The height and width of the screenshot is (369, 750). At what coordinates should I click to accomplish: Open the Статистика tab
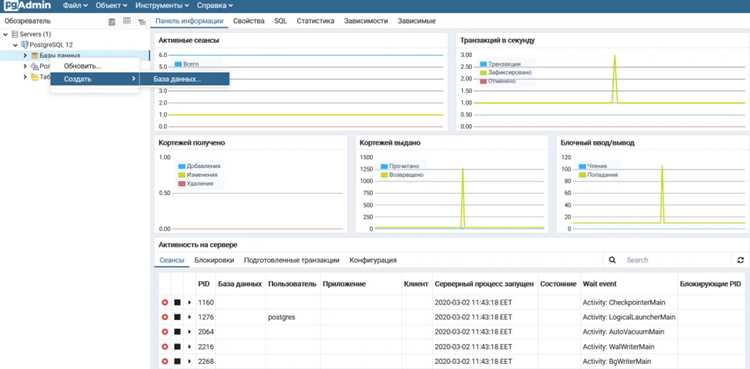pyautogui.click(x=315, y=21)
